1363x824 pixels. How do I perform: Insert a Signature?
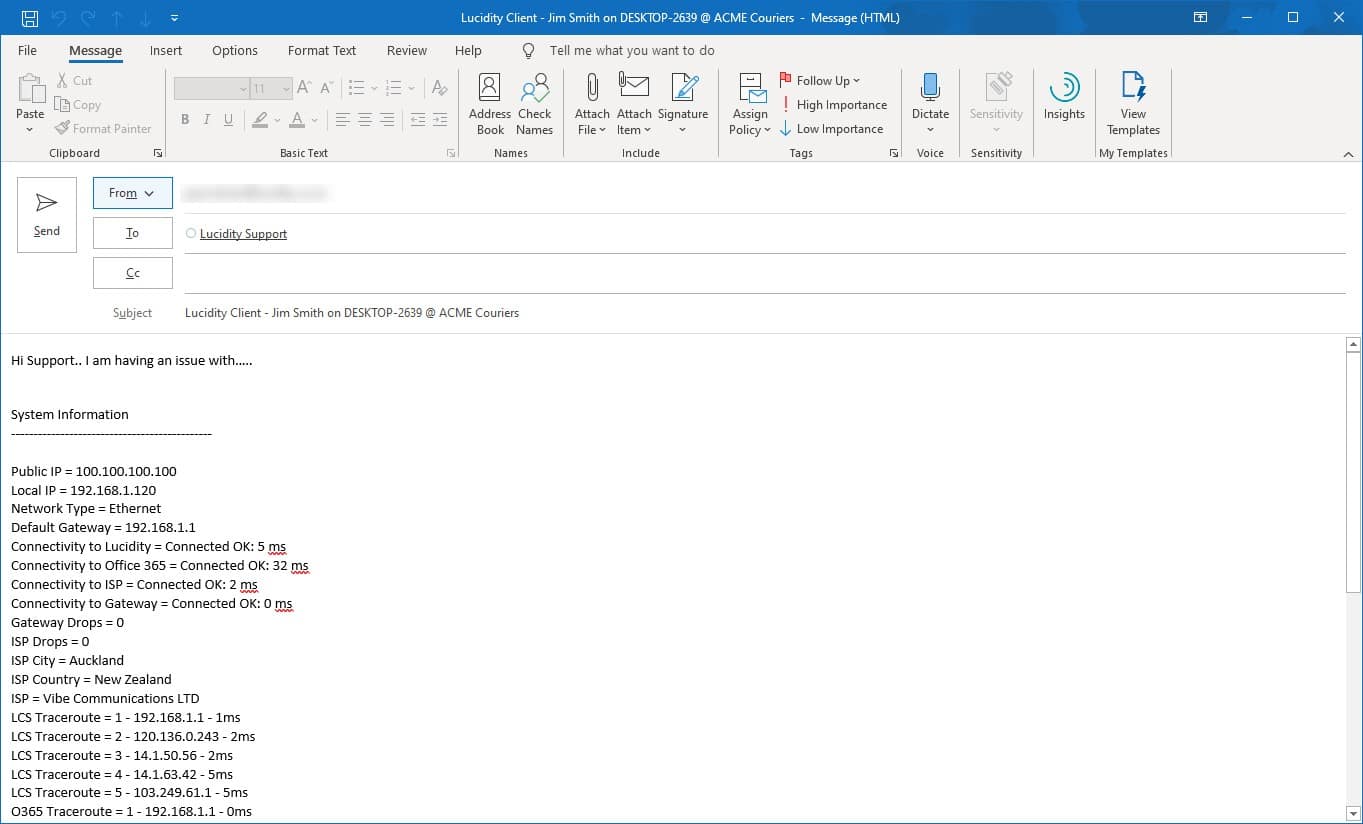[x=683, y=104]
